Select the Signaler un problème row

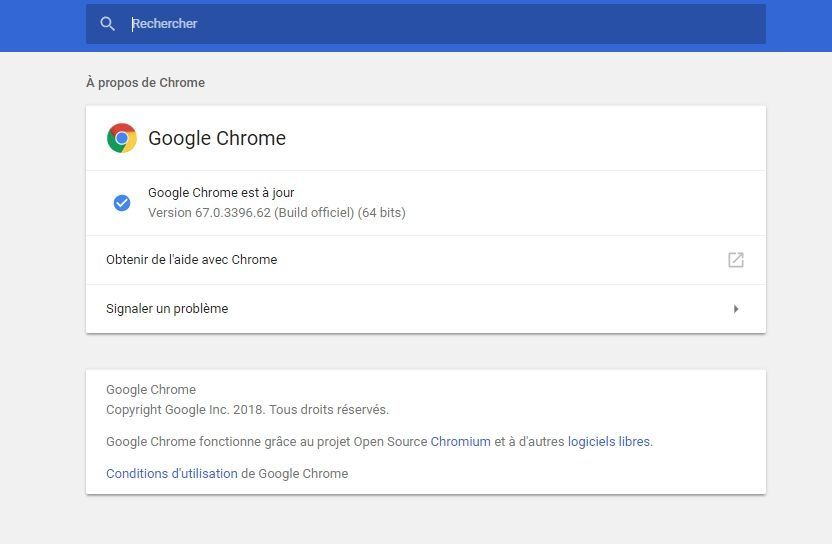[426, 309]
